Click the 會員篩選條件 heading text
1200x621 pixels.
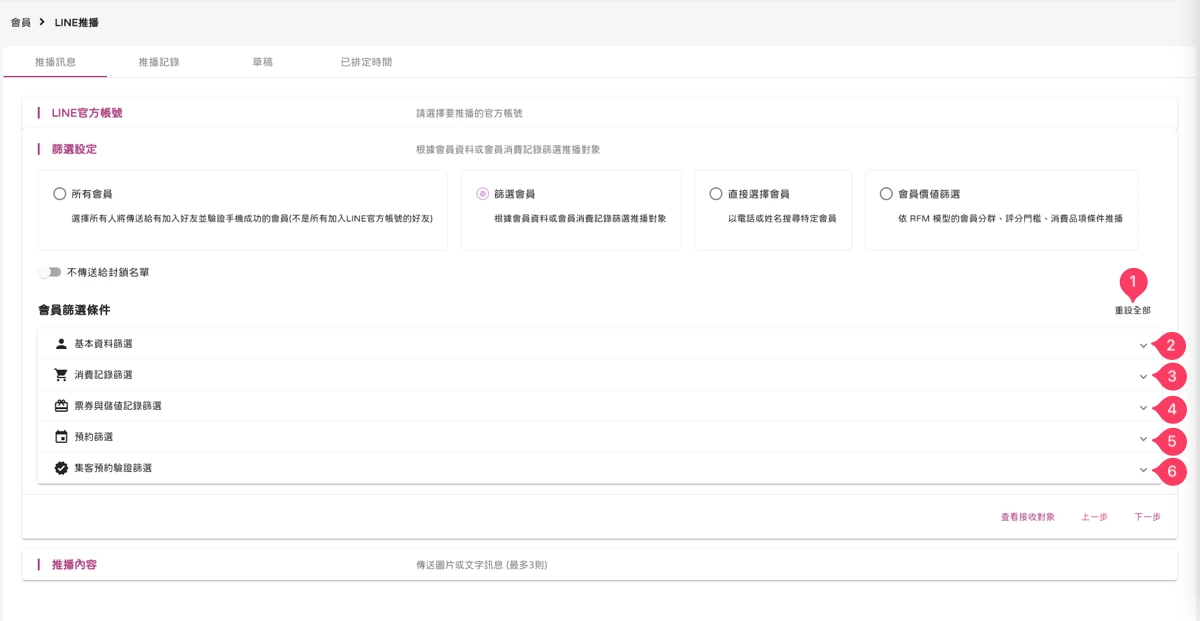[x=74, y=310]
